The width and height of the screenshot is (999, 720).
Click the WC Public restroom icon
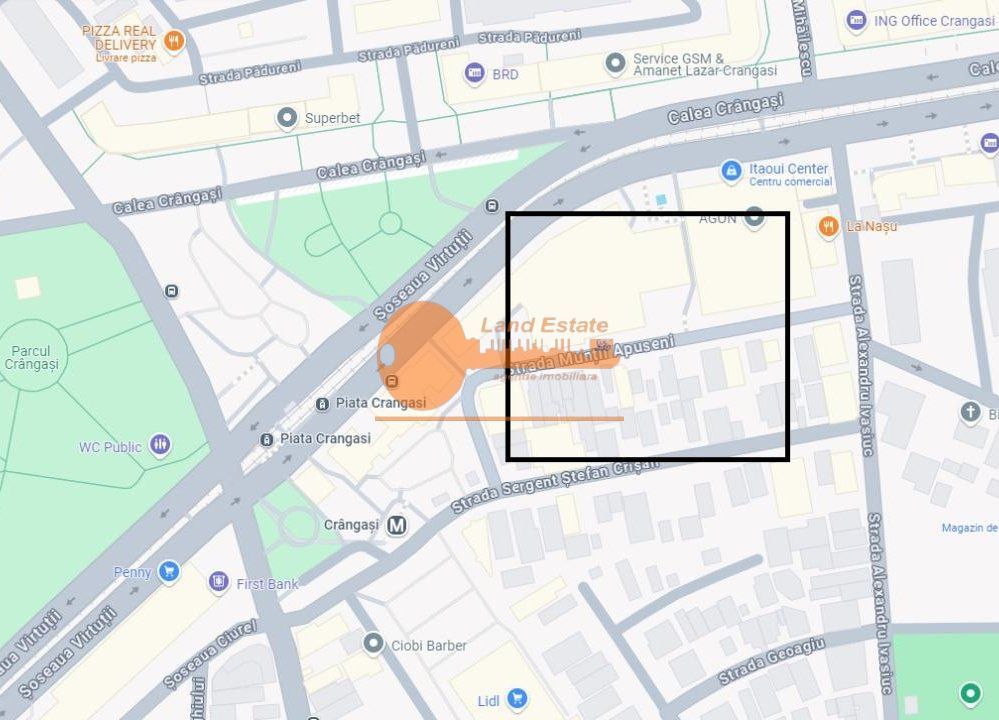tap(160, 444)
